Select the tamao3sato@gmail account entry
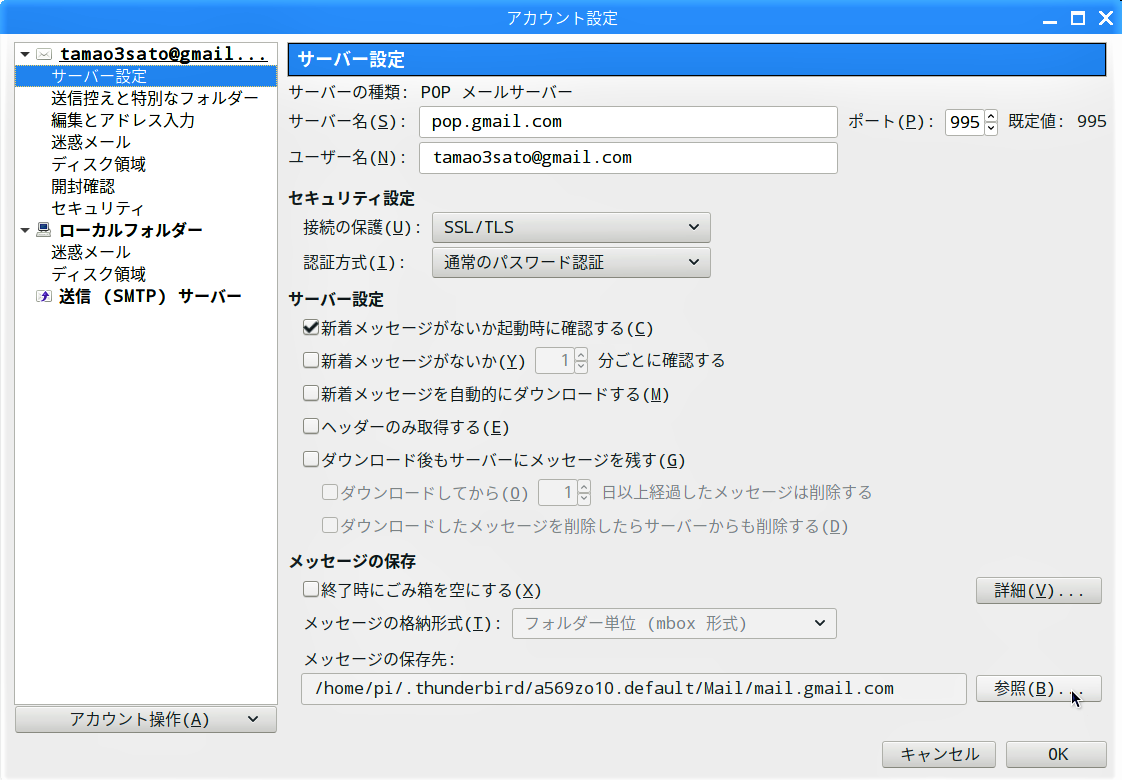 [x=164, y=54]
